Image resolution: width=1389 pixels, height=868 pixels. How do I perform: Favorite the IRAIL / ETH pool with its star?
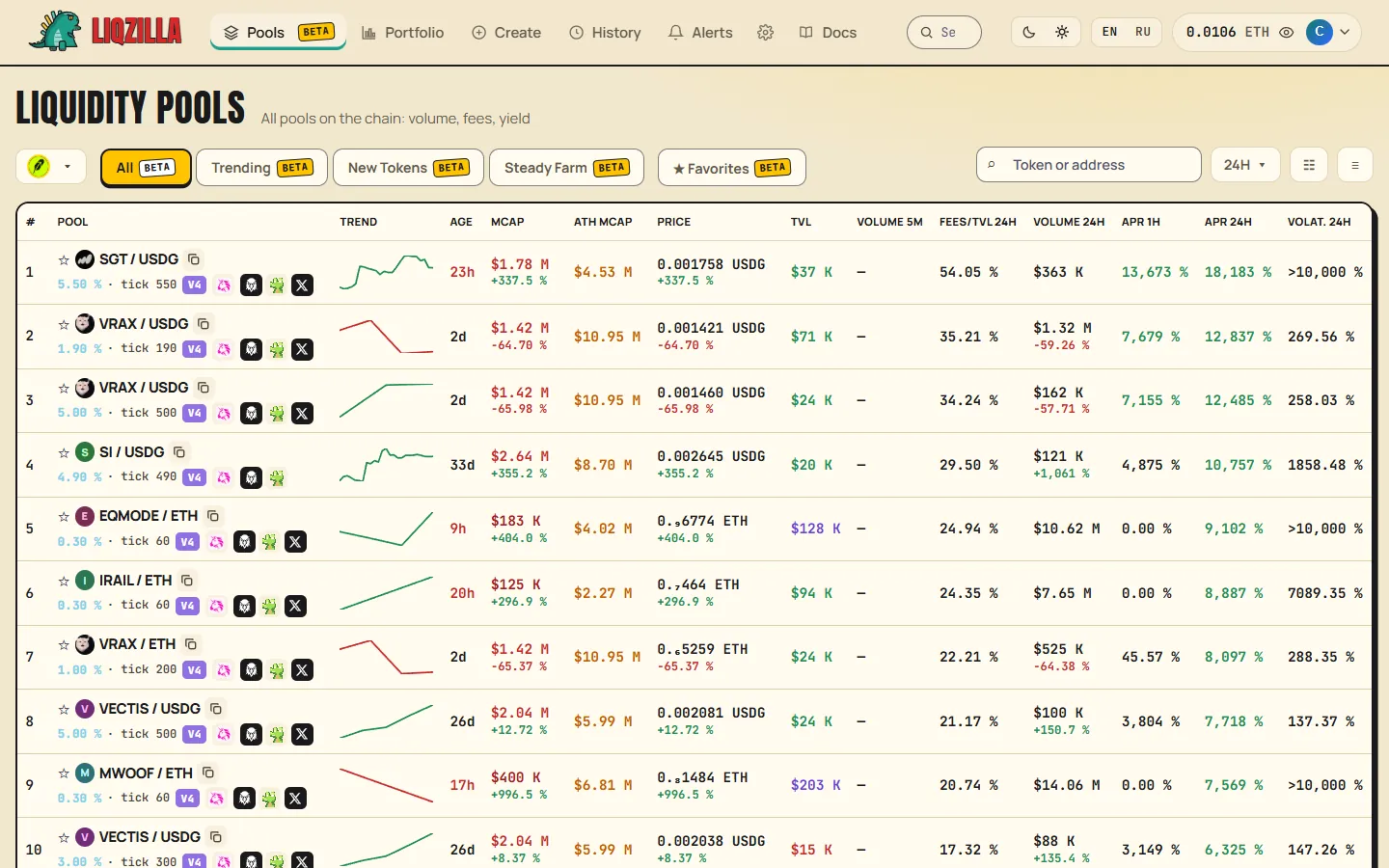(x=64, y=581)
